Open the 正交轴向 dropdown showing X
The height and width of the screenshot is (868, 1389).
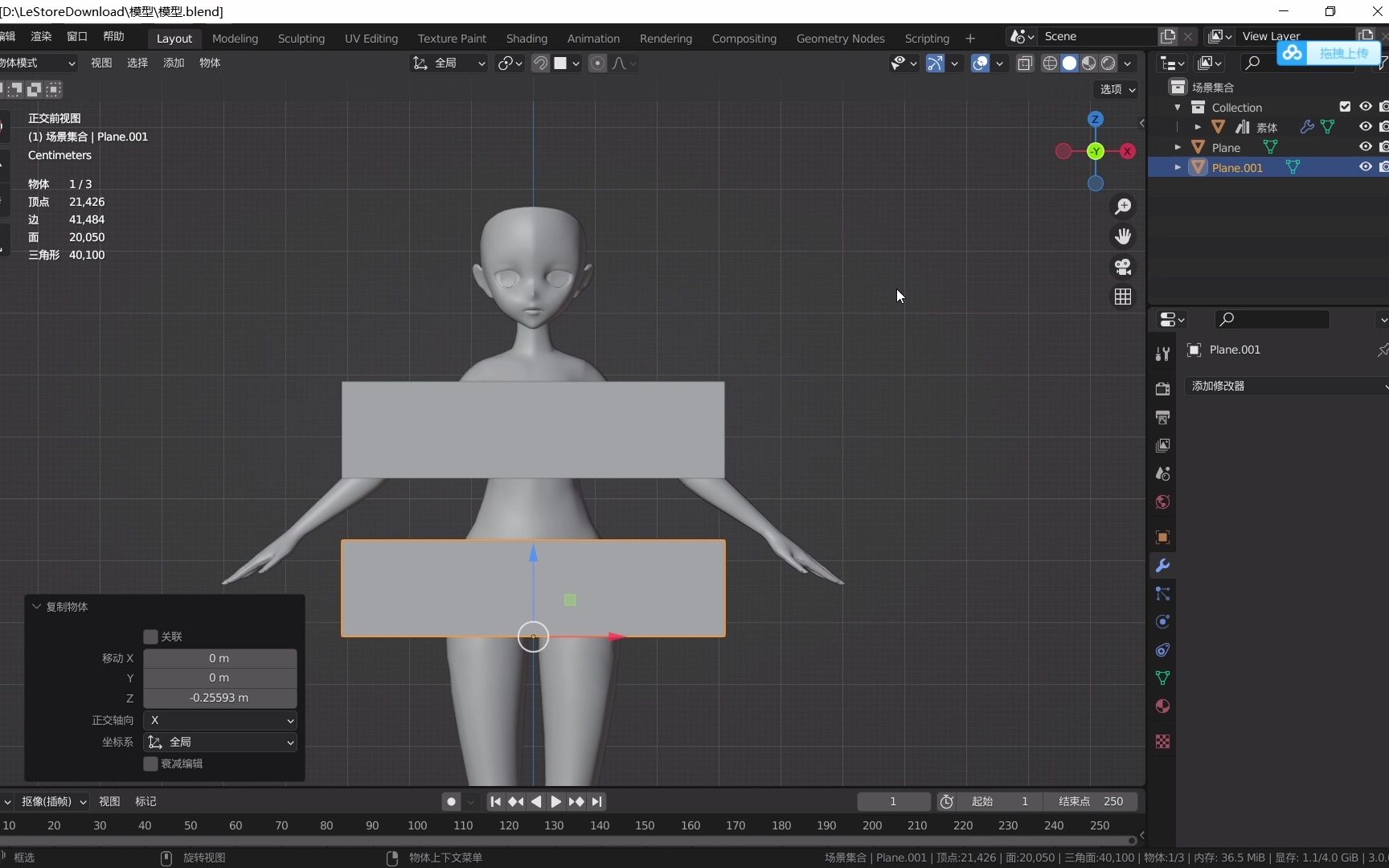(x=219, y=720)
